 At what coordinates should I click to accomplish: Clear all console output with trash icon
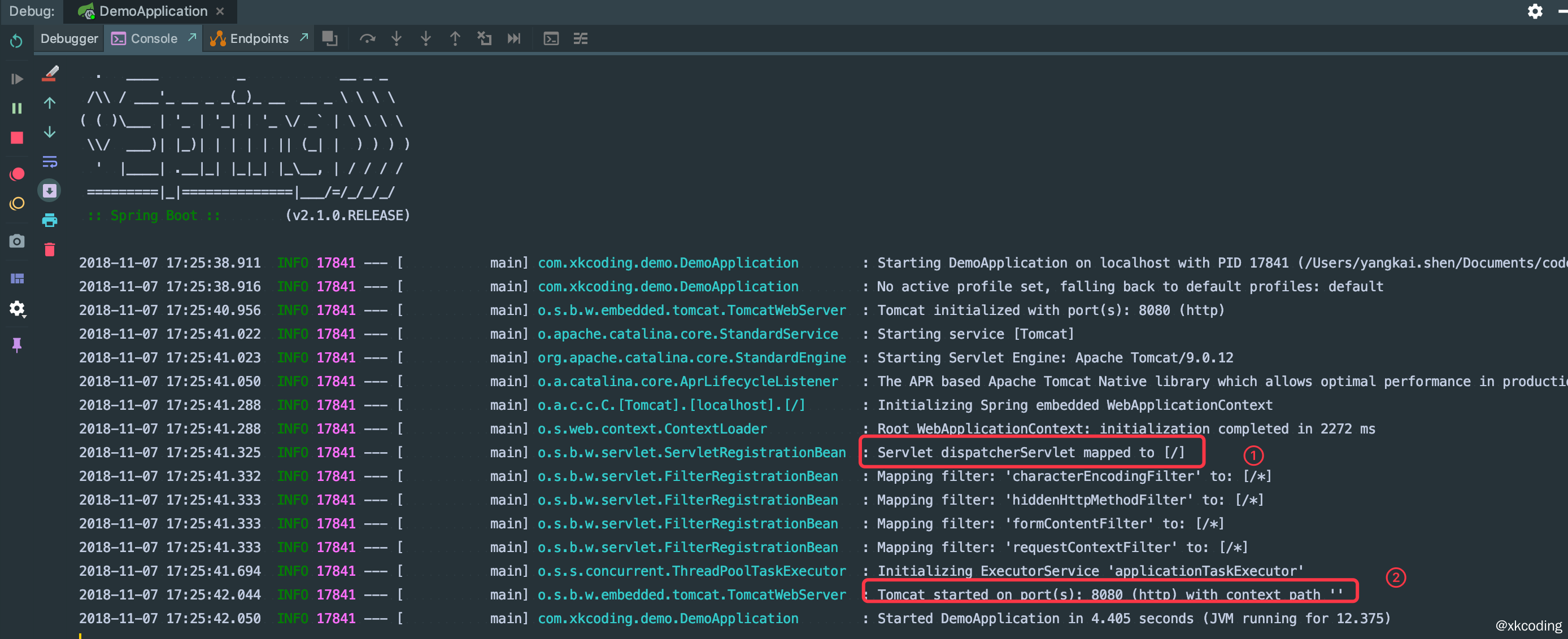click(x=49, y=250)
